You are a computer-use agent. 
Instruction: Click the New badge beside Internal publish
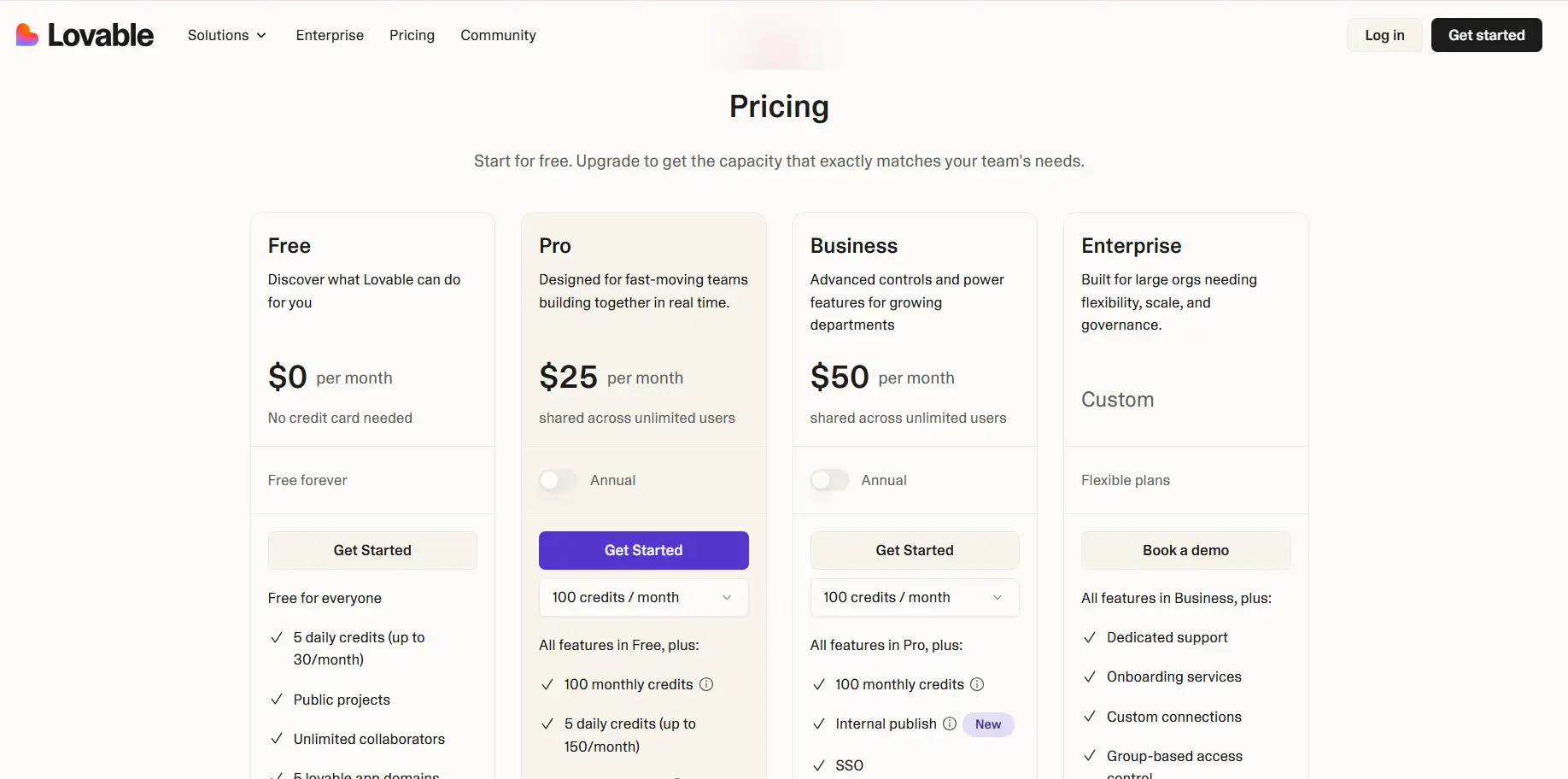click(987, 723)
